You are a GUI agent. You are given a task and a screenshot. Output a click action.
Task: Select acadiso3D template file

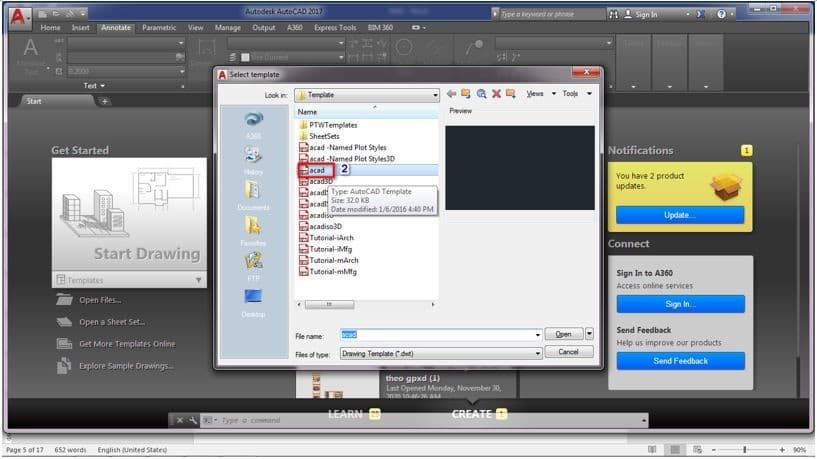(x=321, y=227)
